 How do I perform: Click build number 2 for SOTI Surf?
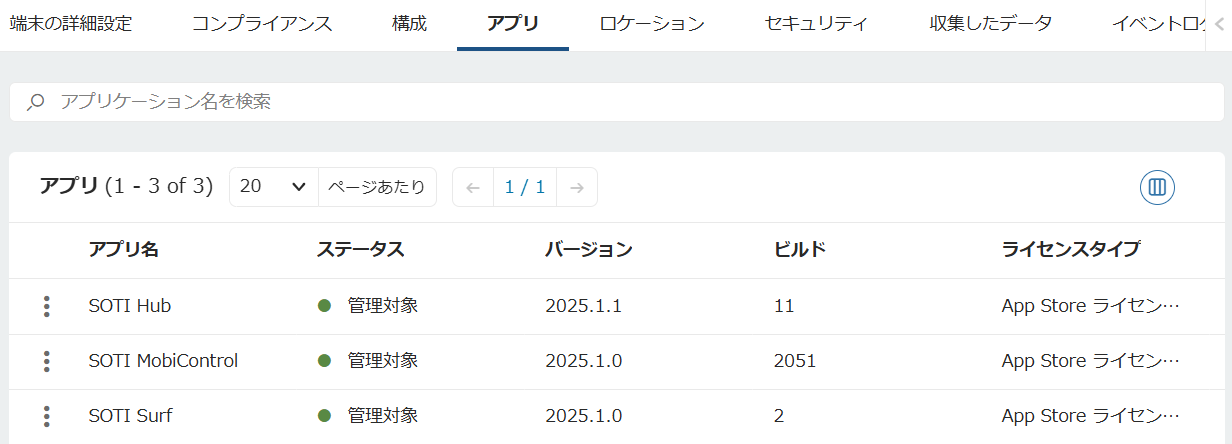780,416
